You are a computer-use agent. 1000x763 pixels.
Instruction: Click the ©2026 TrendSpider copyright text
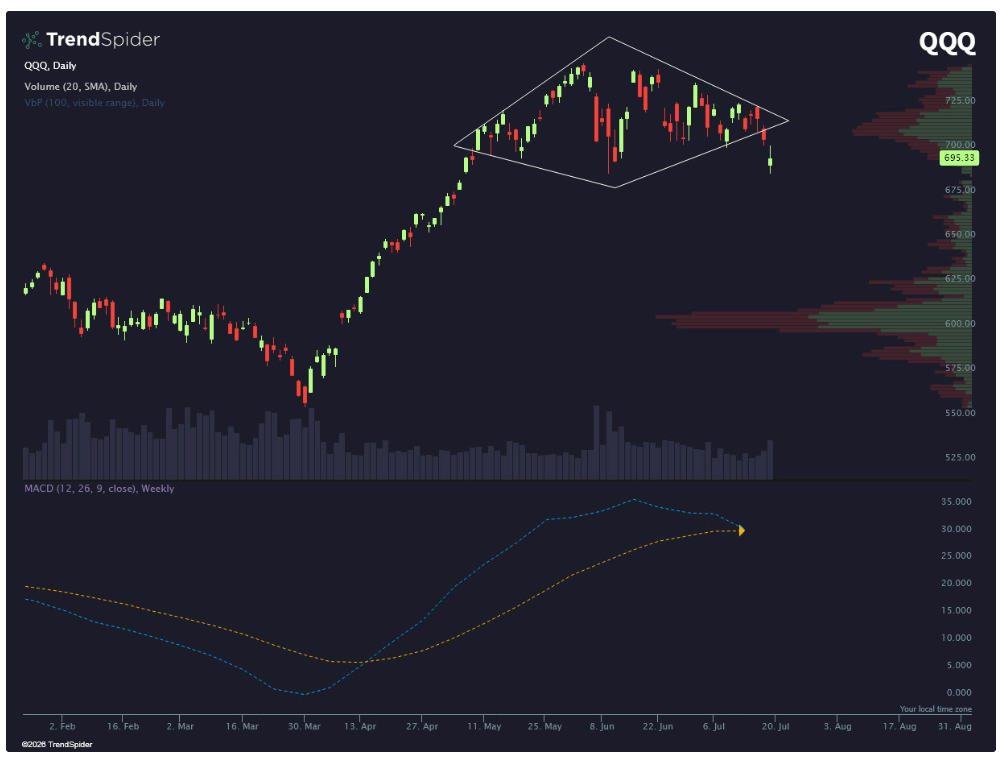click(57, 744)
